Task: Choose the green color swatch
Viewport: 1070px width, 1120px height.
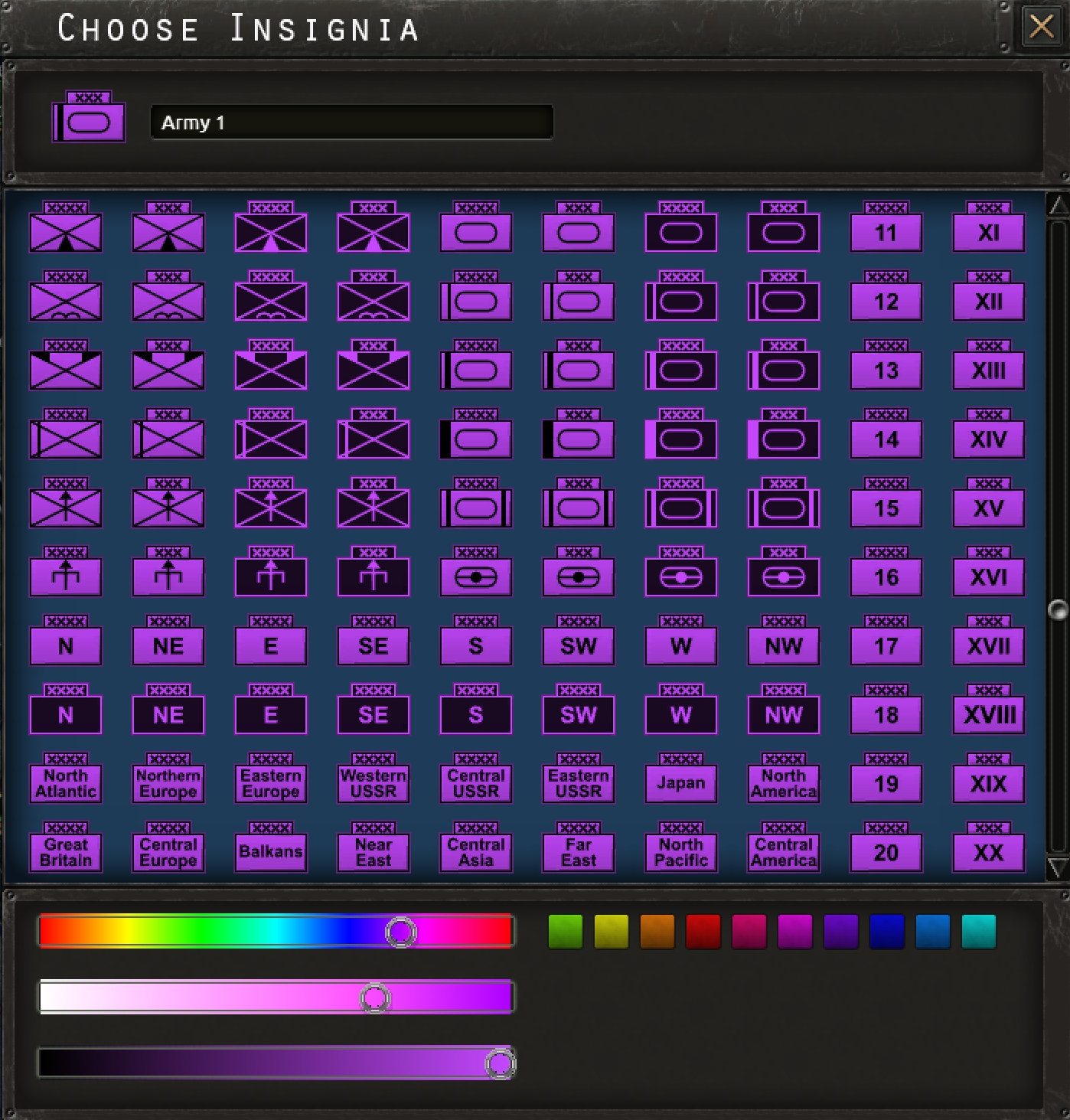Action: point(566,932)
